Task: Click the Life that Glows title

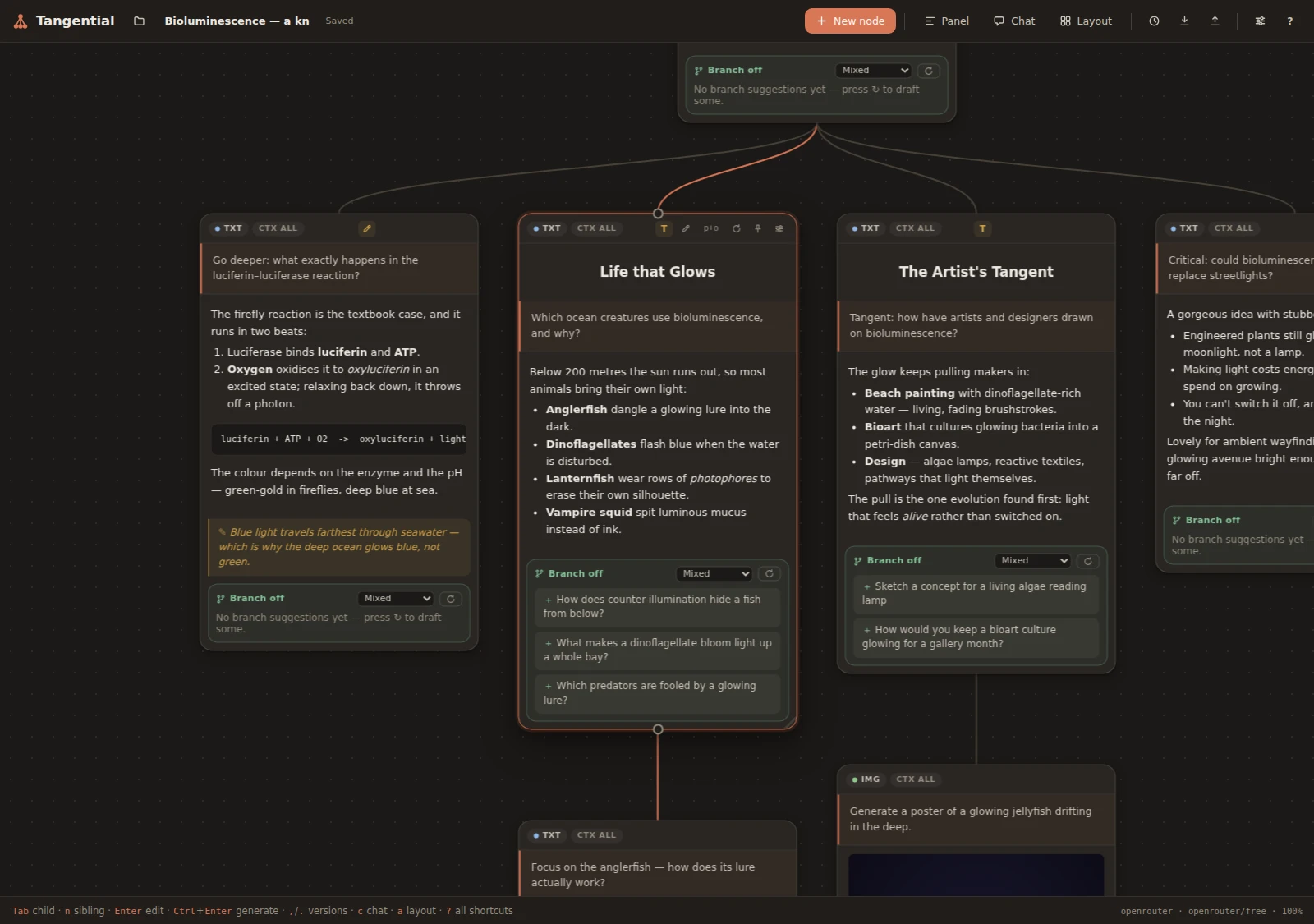Action: coord(657,272)
